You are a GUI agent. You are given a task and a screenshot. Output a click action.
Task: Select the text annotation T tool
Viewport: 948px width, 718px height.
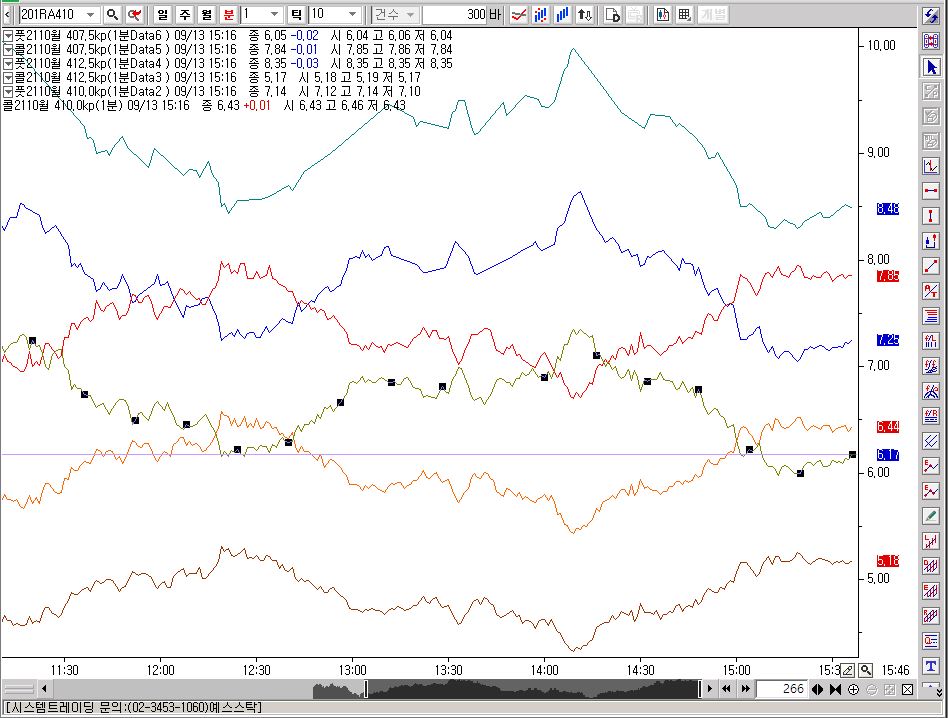932,665
